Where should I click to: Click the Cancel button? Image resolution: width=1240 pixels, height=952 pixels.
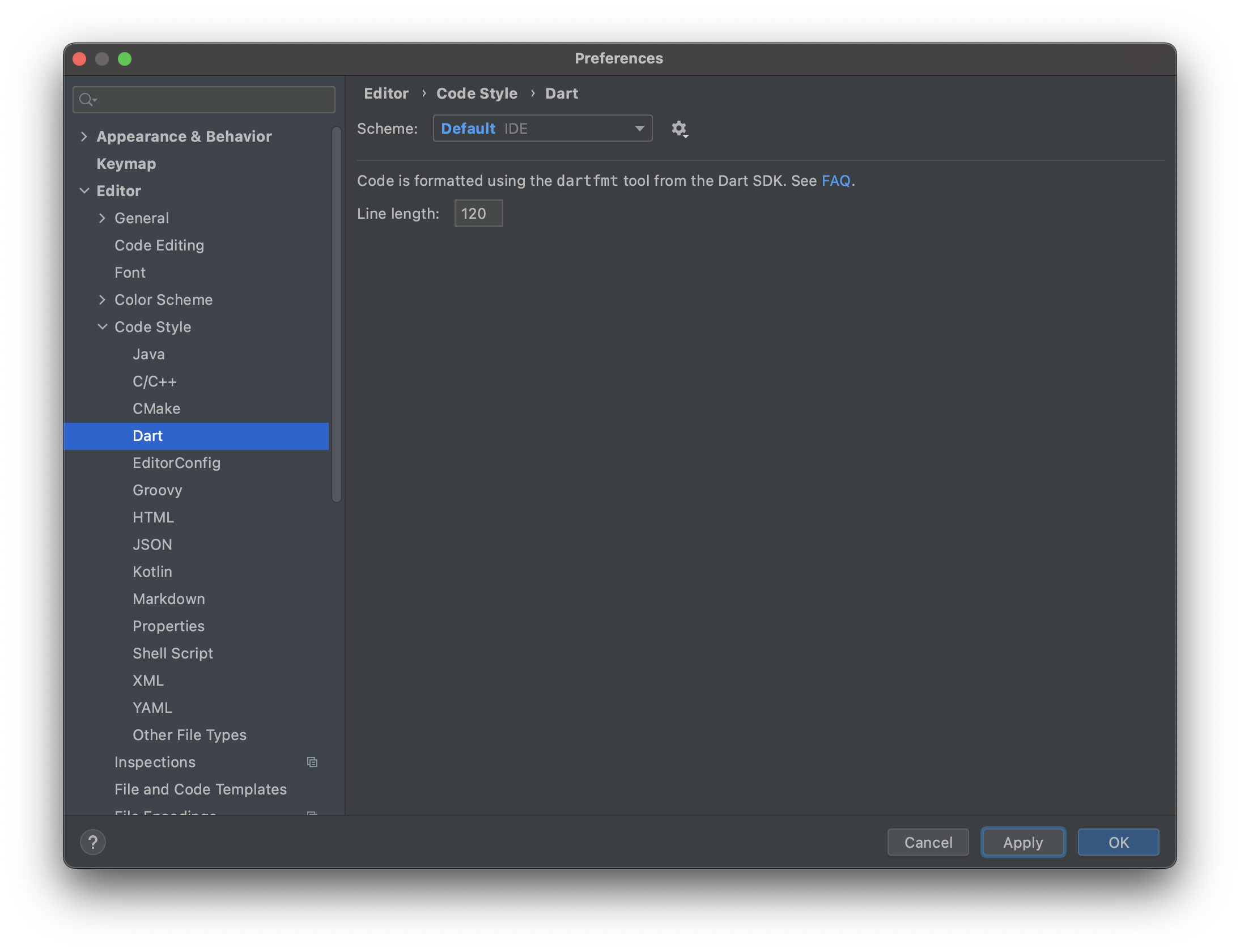(x=928, y=842)
